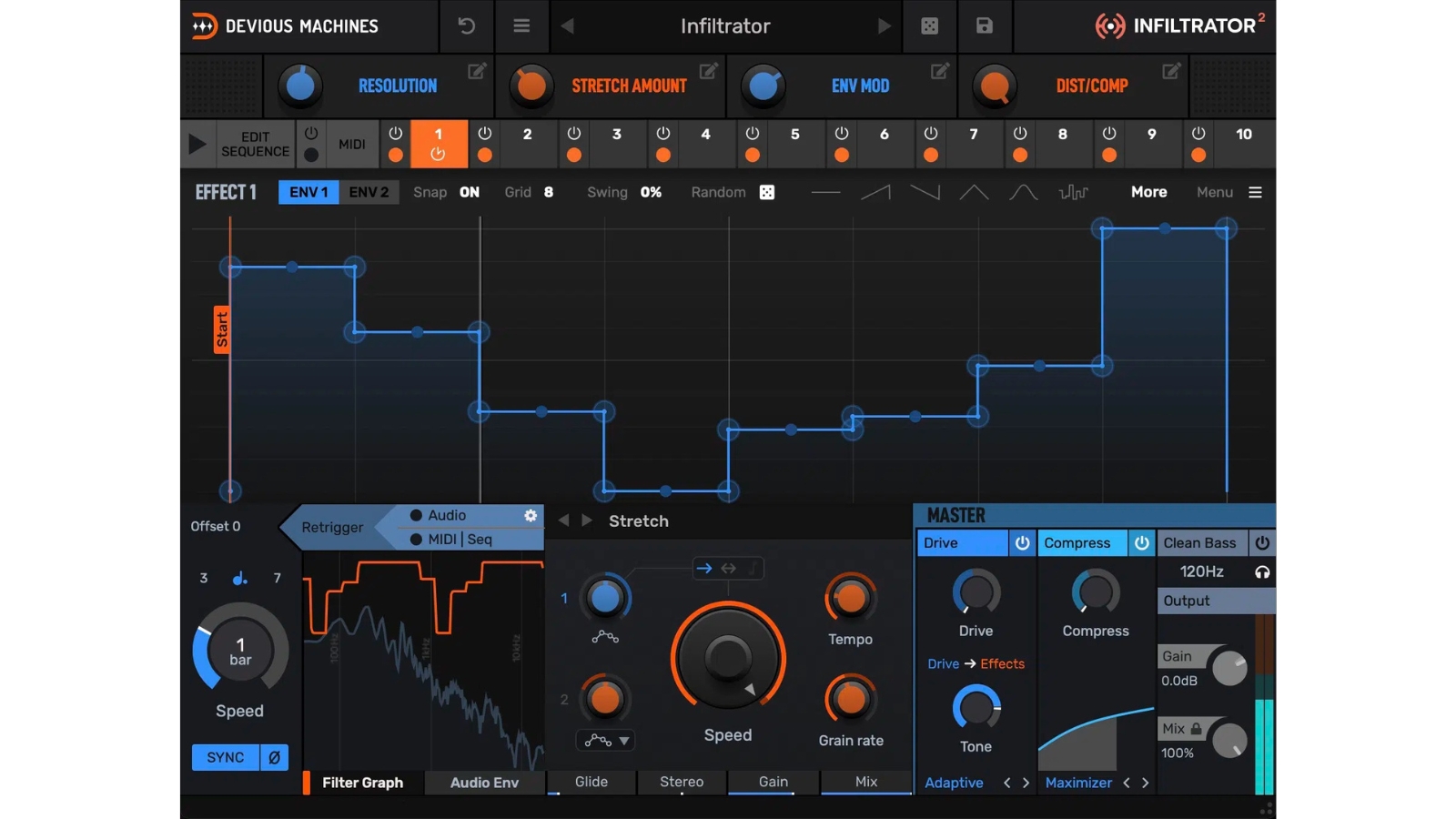Show previous effect type arrow near Stretch
Viewport: 1456px width, 819px height.
coord(563,521)
